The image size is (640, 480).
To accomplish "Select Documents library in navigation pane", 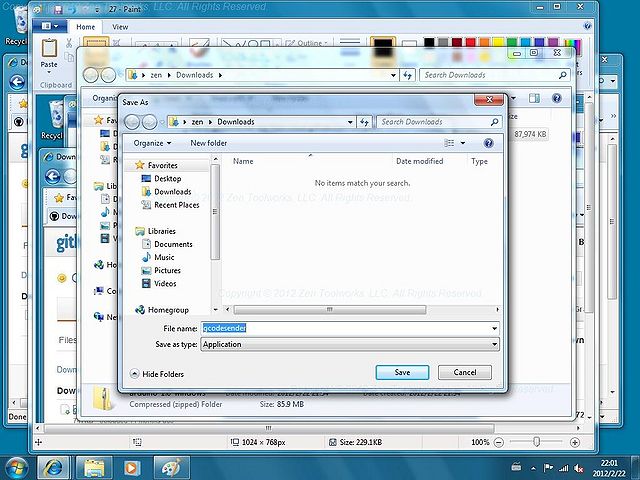I will (173, 244).
